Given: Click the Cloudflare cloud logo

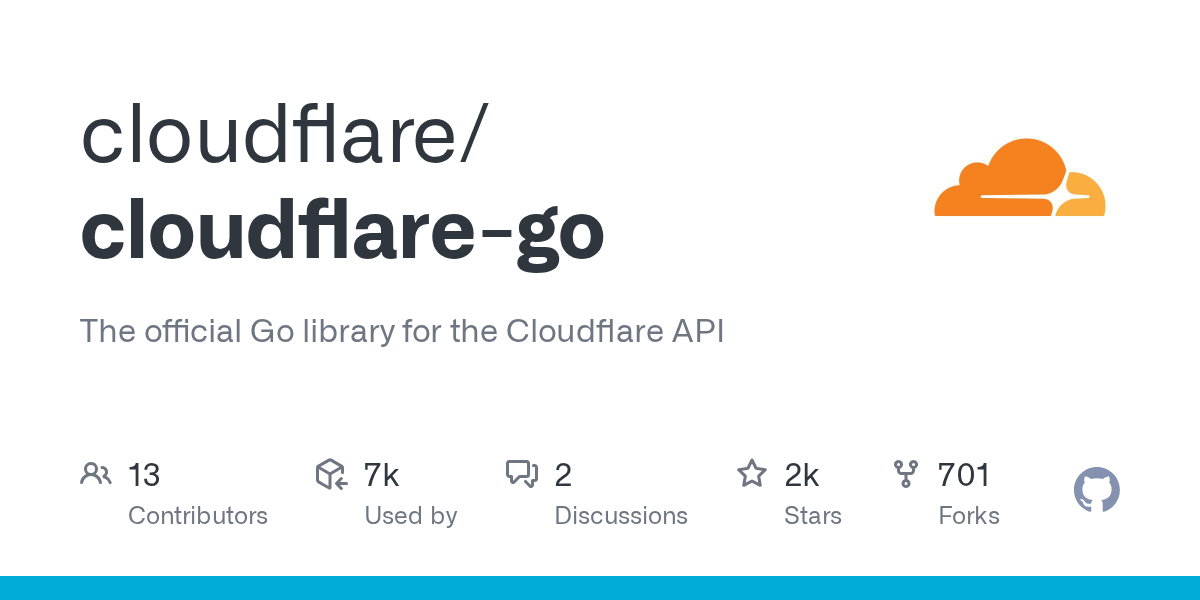Looking at the screenshot, I should coord(1019,178).
